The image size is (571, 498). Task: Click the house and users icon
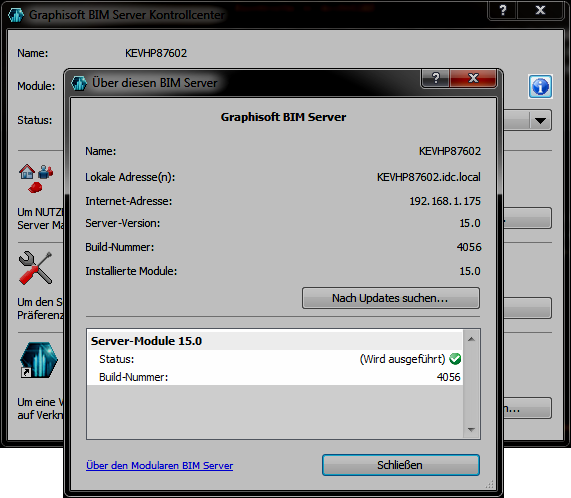[x=36, y=178]
